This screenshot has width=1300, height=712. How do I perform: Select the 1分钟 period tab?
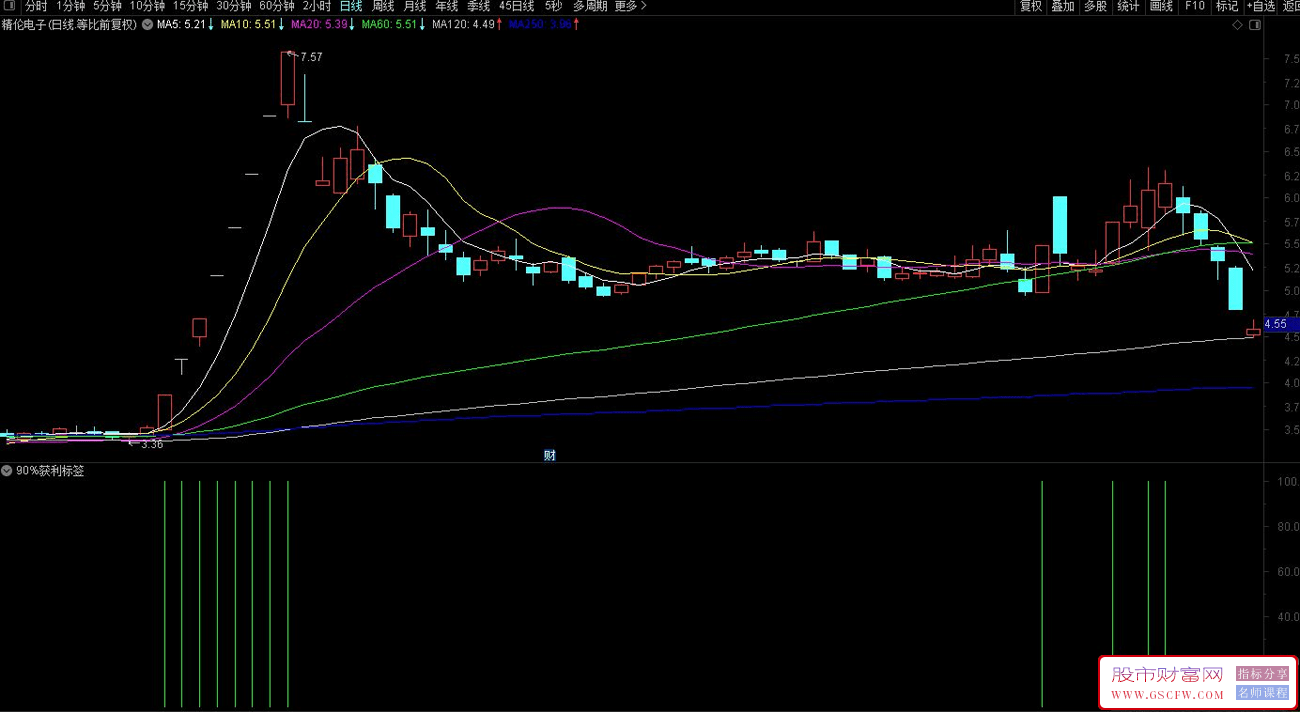(x=71, y=6)
